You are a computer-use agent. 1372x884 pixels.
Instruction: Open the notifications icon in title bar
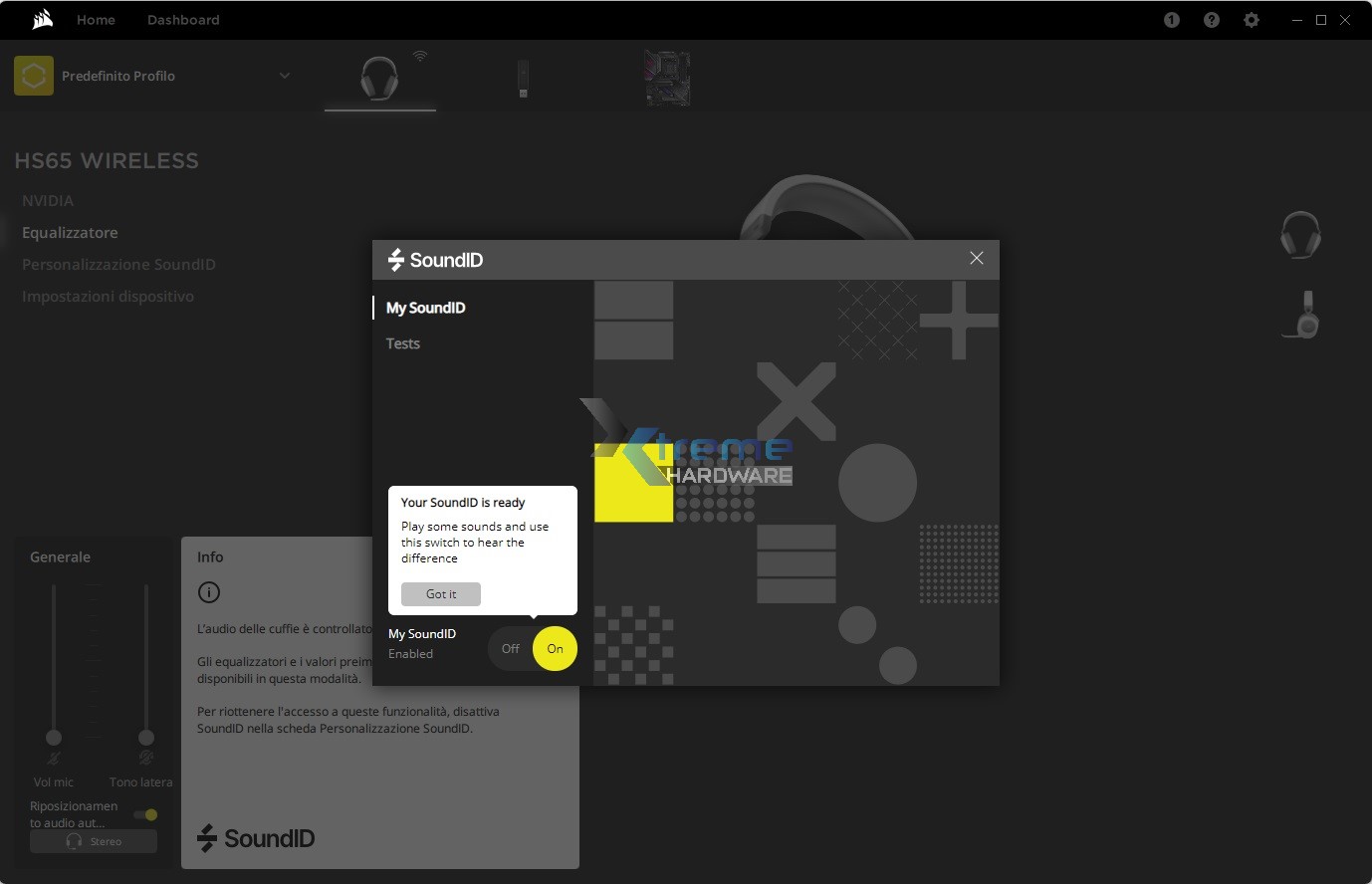click(x=1172, y=20)
